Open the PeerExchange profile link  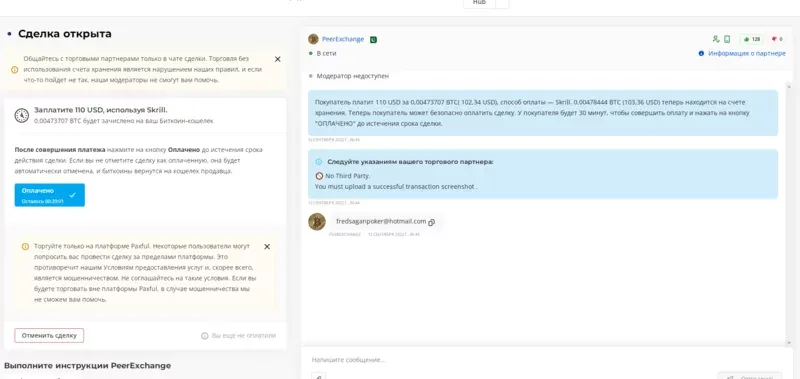[x=343, y=39]
